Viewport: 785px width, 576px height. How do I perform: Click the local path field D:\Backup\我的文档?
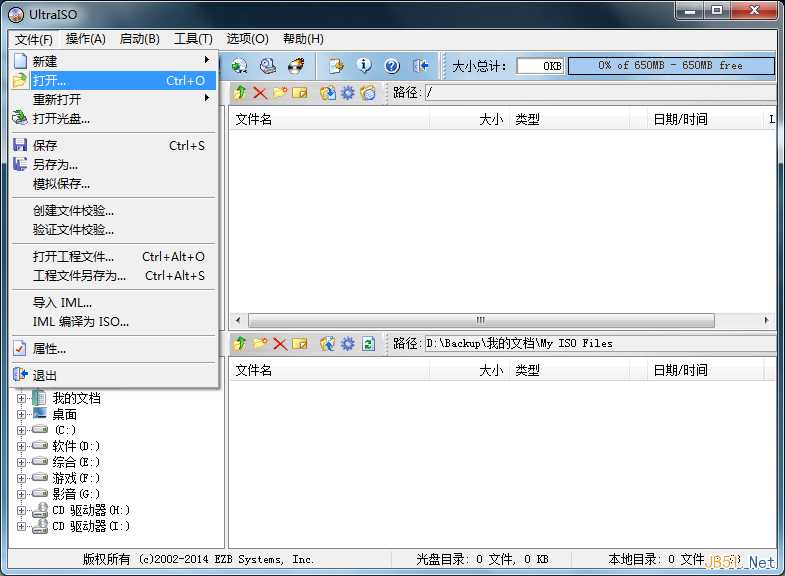click(x=600, y=343)
